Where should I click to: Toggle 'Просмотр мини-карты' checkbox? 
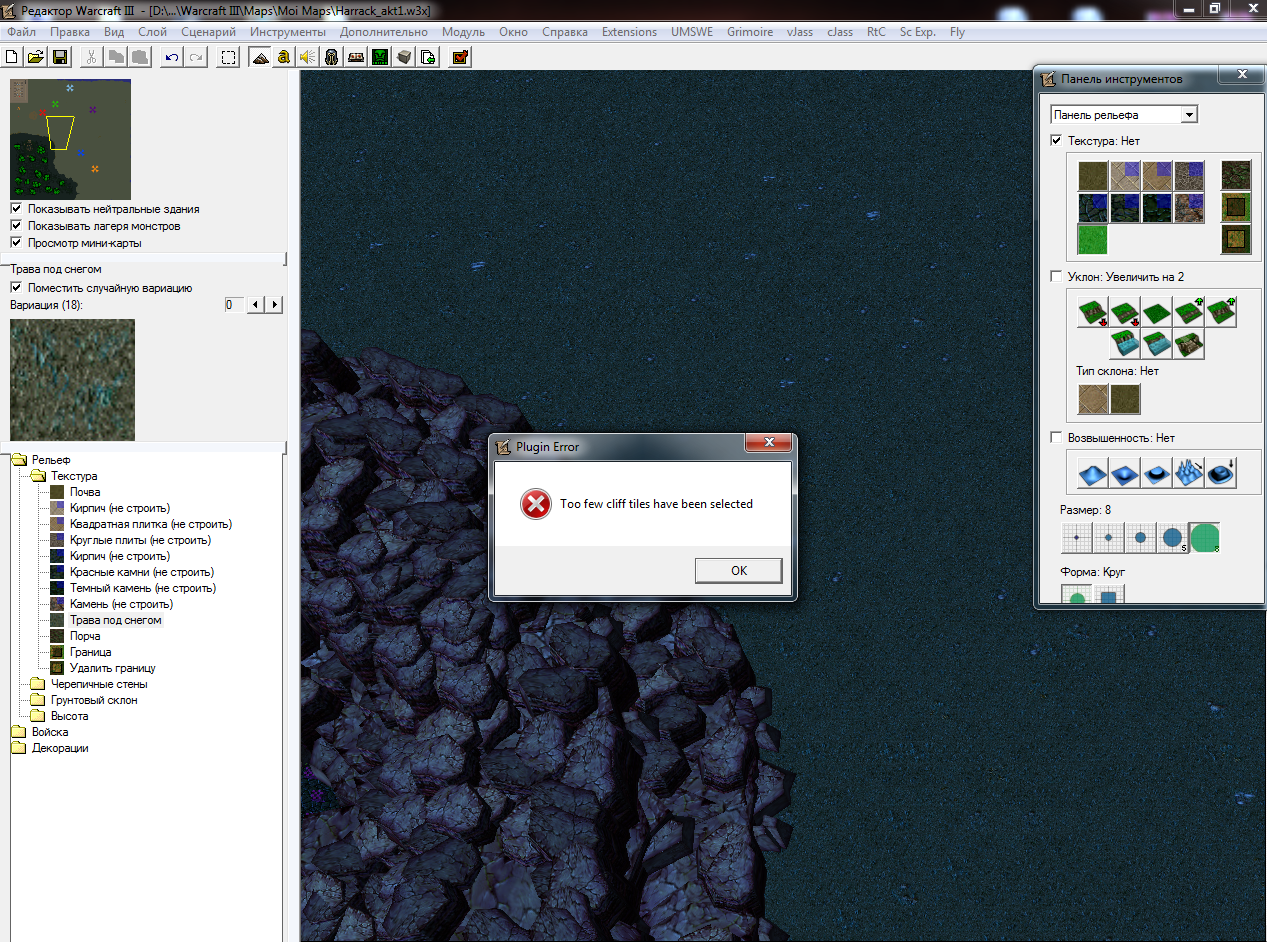pyautogui.click(x=16, y=242)
